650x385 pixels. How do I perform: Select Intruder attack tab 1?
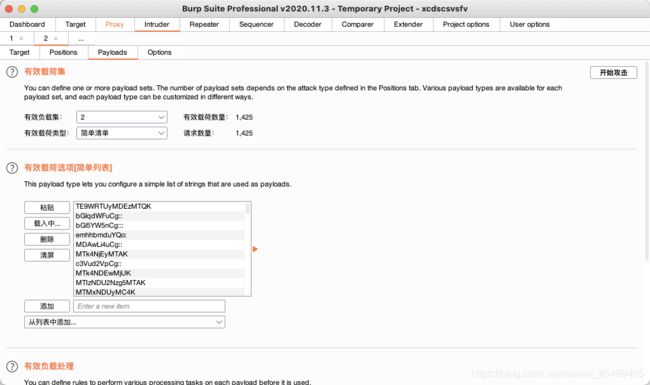click(x=11, y=39)
